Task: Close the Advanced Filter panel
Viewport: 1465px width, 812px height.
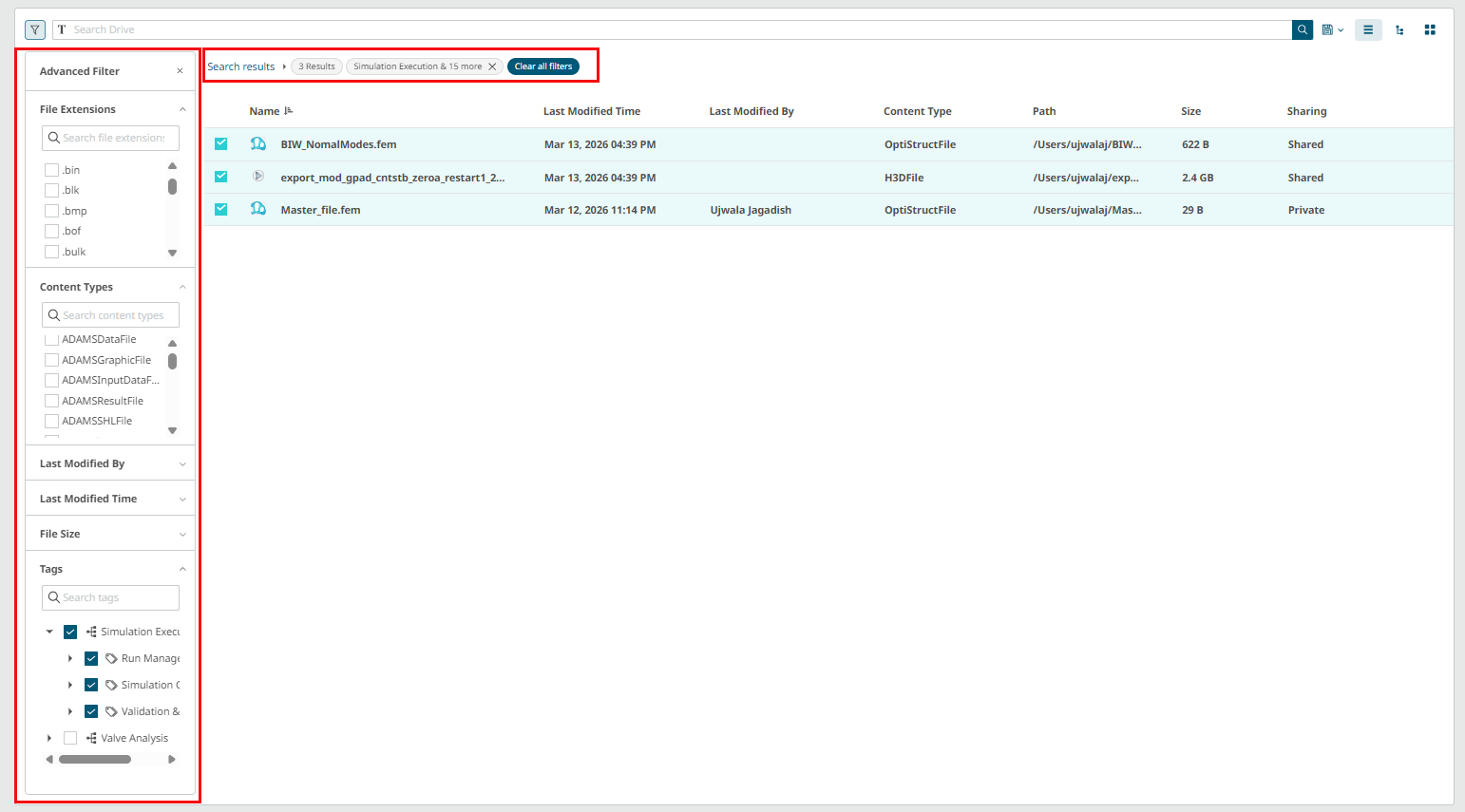Action: pos(180,71)
